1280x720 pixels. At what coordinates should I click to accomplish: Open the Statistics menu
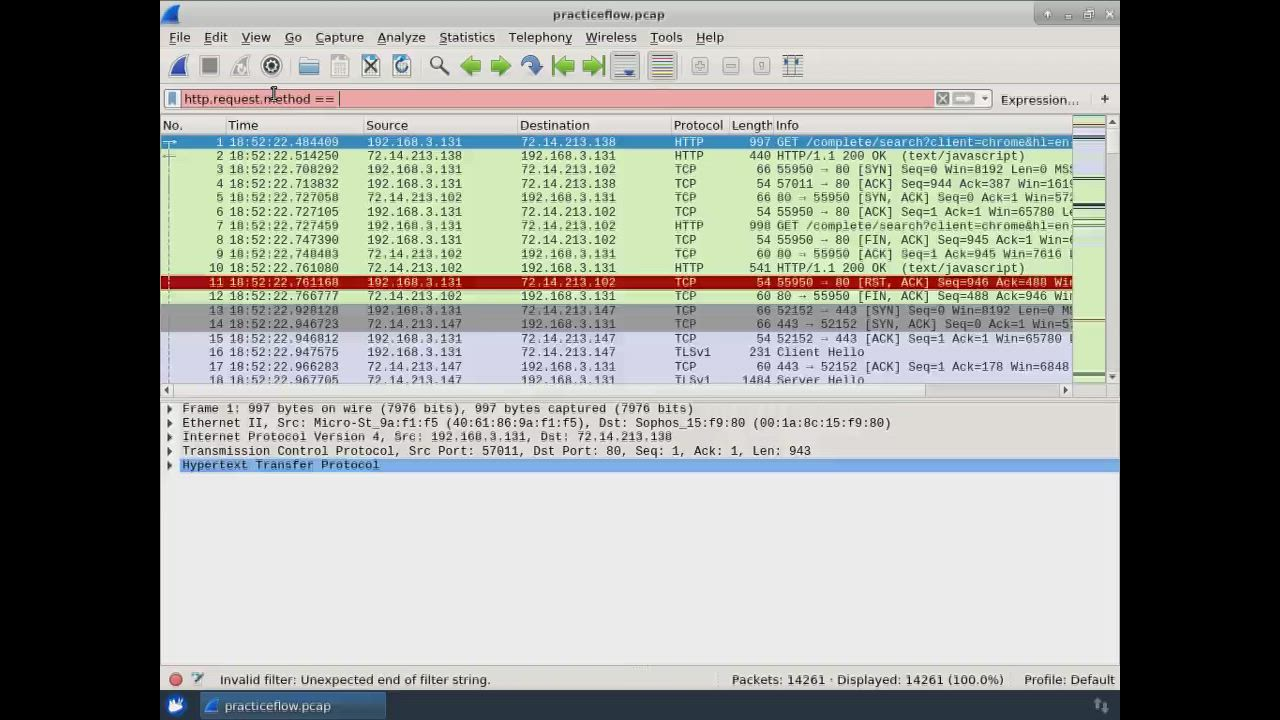(x=467, y=37)
